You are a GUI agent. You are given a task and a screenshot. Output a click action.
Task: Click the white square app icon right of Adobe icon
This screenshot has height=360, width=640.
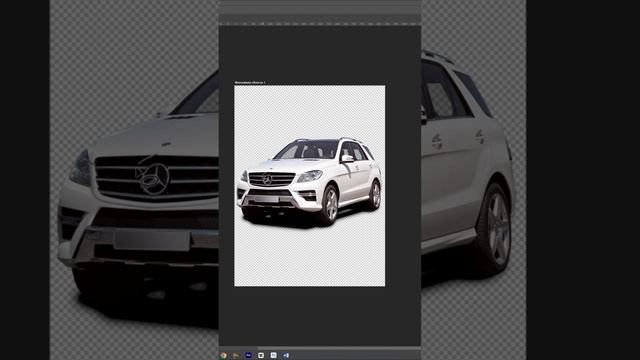pos(261,356)
